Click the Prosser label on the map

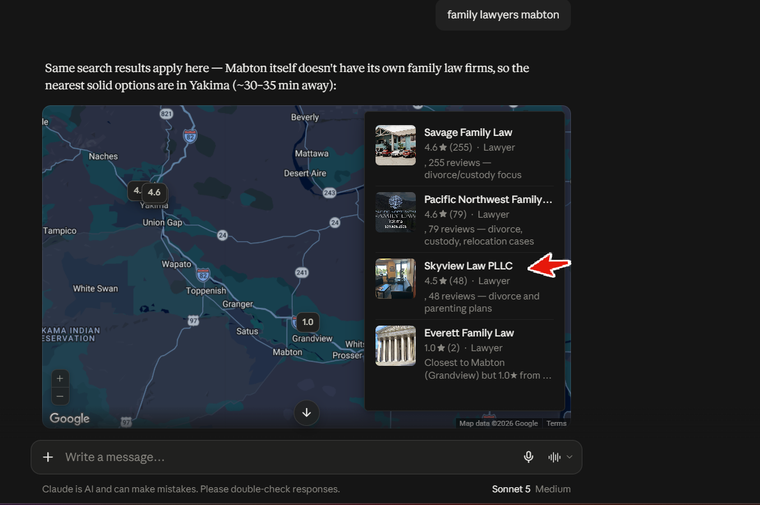(x=347, y=355)
